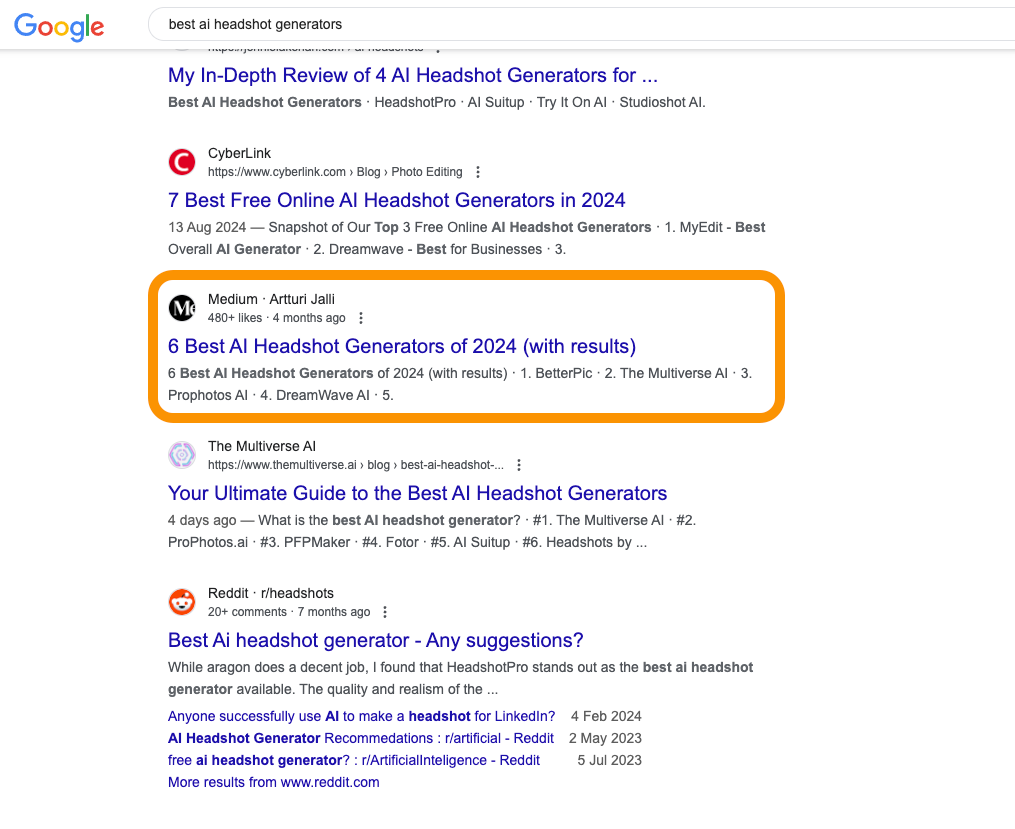1015x829 pixels.
Task: Click the '20+ comments · 7 months ago' text
Action: [x=289, y=612]
